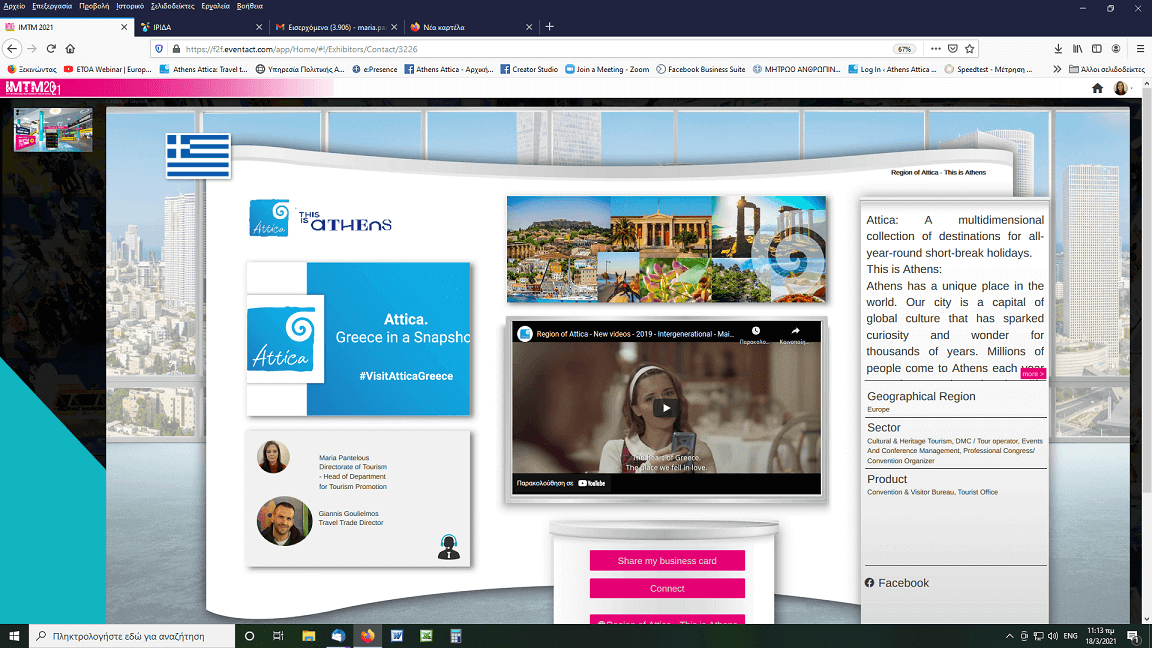Click Maria Pantelous profile photo

[273, 456]
